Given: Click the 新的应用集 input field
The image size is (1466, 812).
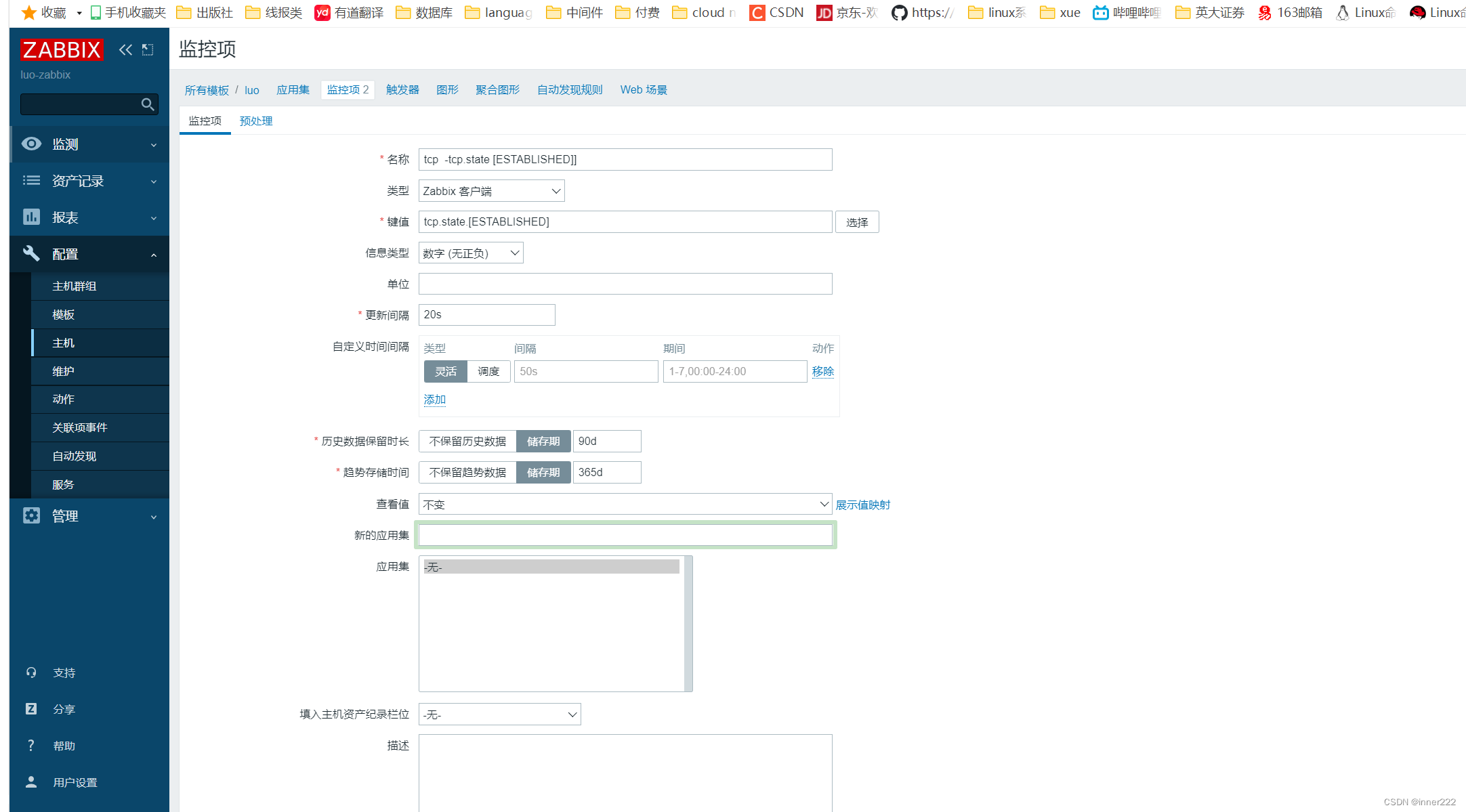Looking at the screenshot, I should 625,535.
